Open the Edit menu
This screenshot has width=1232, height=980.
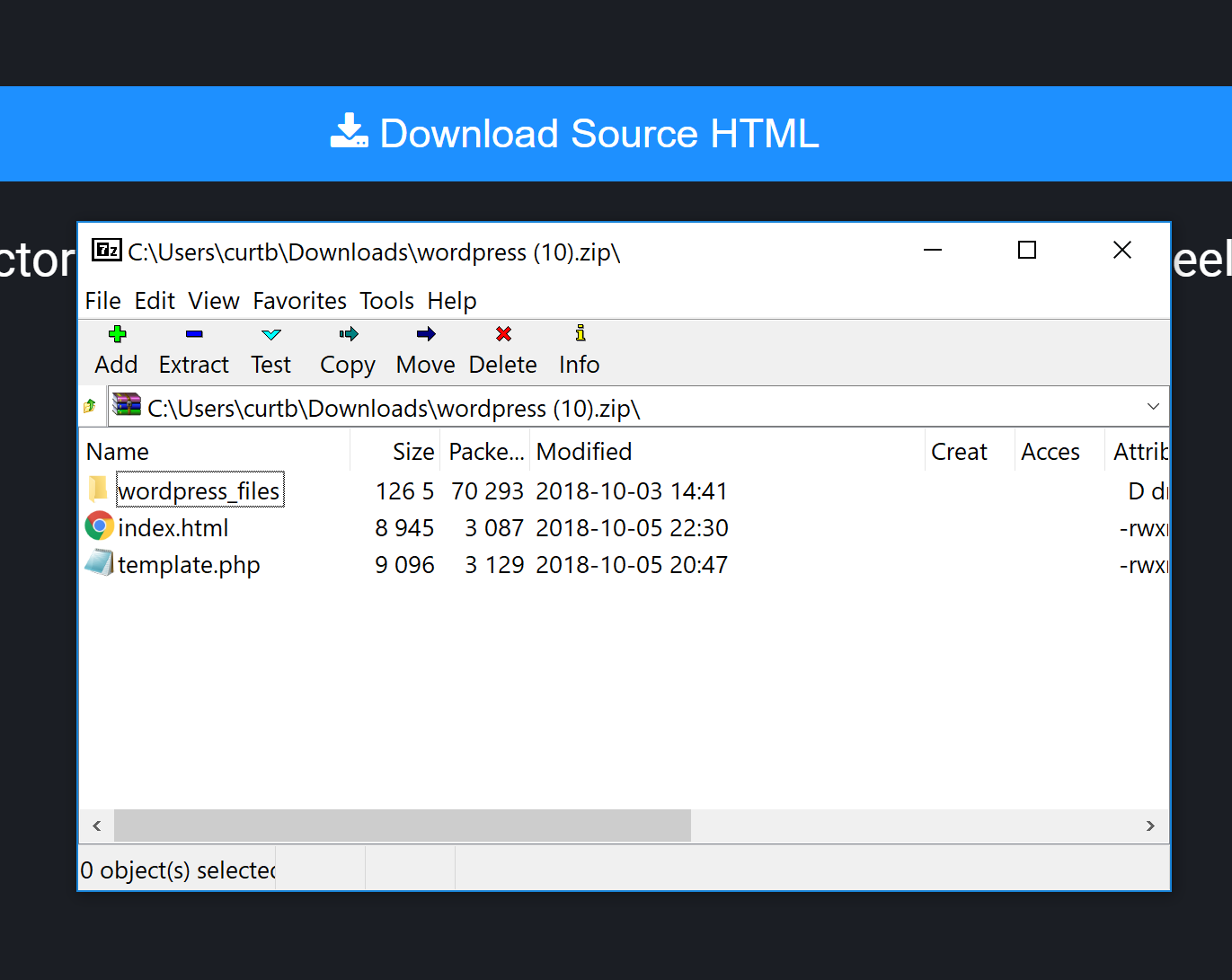[x=155, y=301]
